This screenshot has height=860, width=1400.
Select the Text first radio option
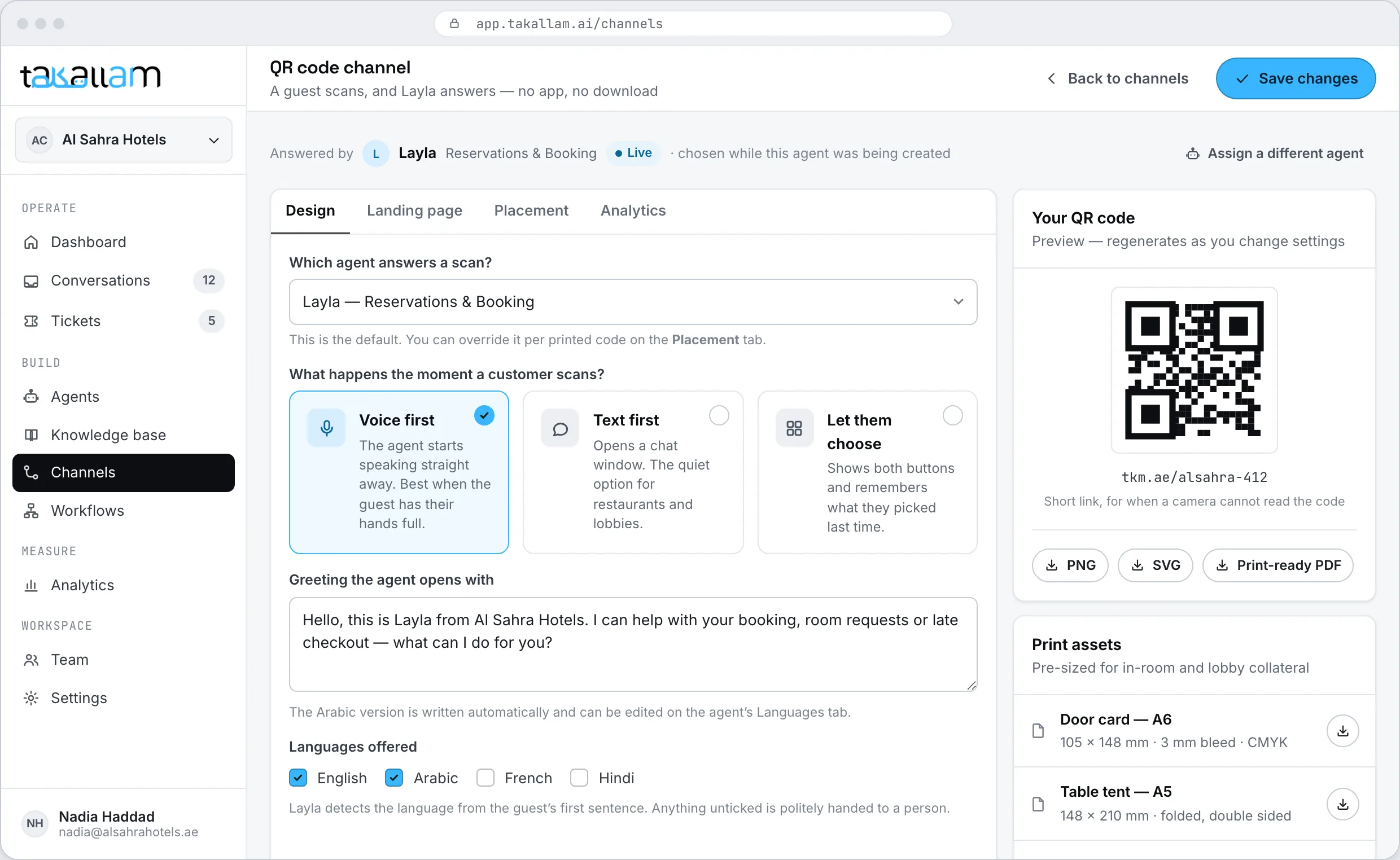tap(719, 415)
